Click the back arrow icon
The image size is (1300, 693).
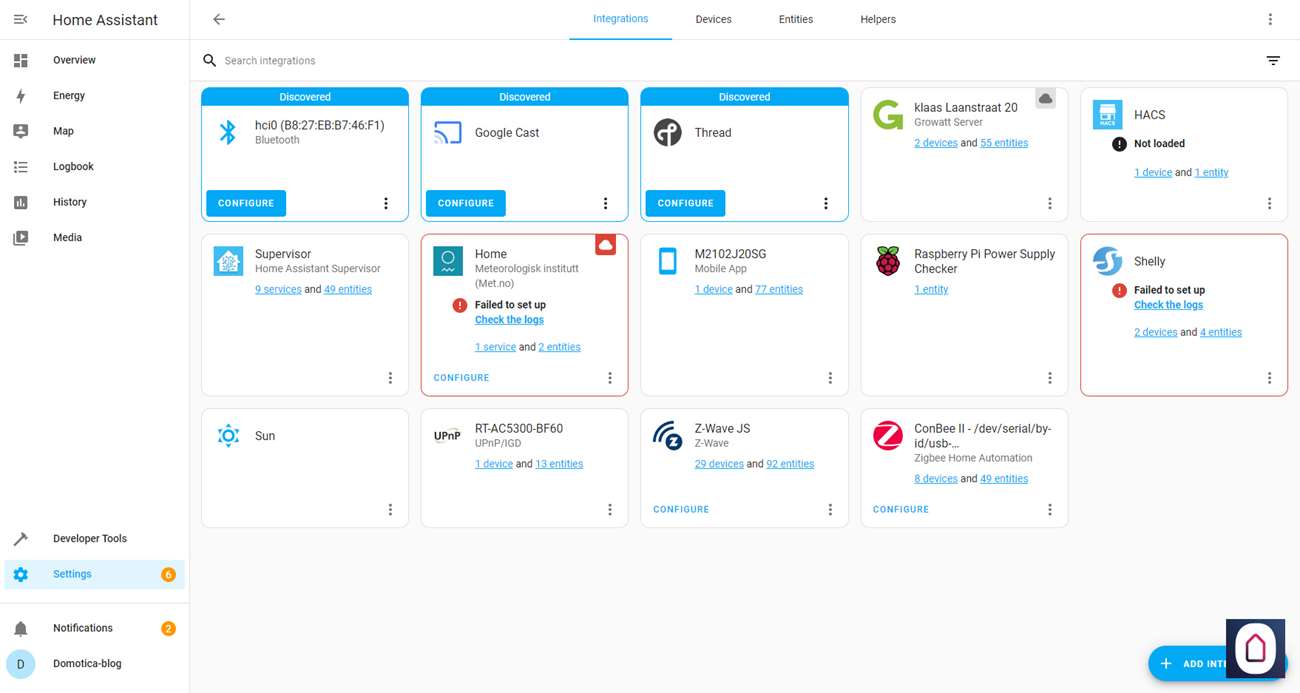pos(219,19)
